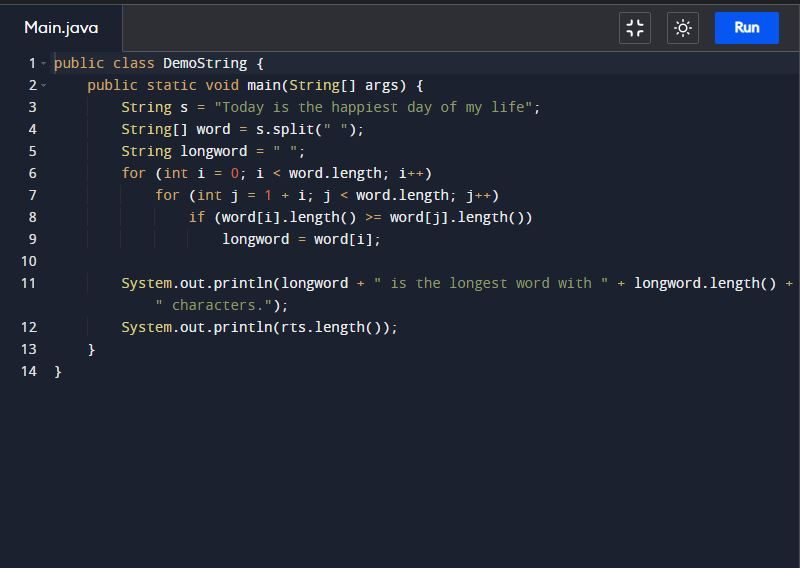Click line number 4 in the gutter
800x568 pixels.
point(33,129)
